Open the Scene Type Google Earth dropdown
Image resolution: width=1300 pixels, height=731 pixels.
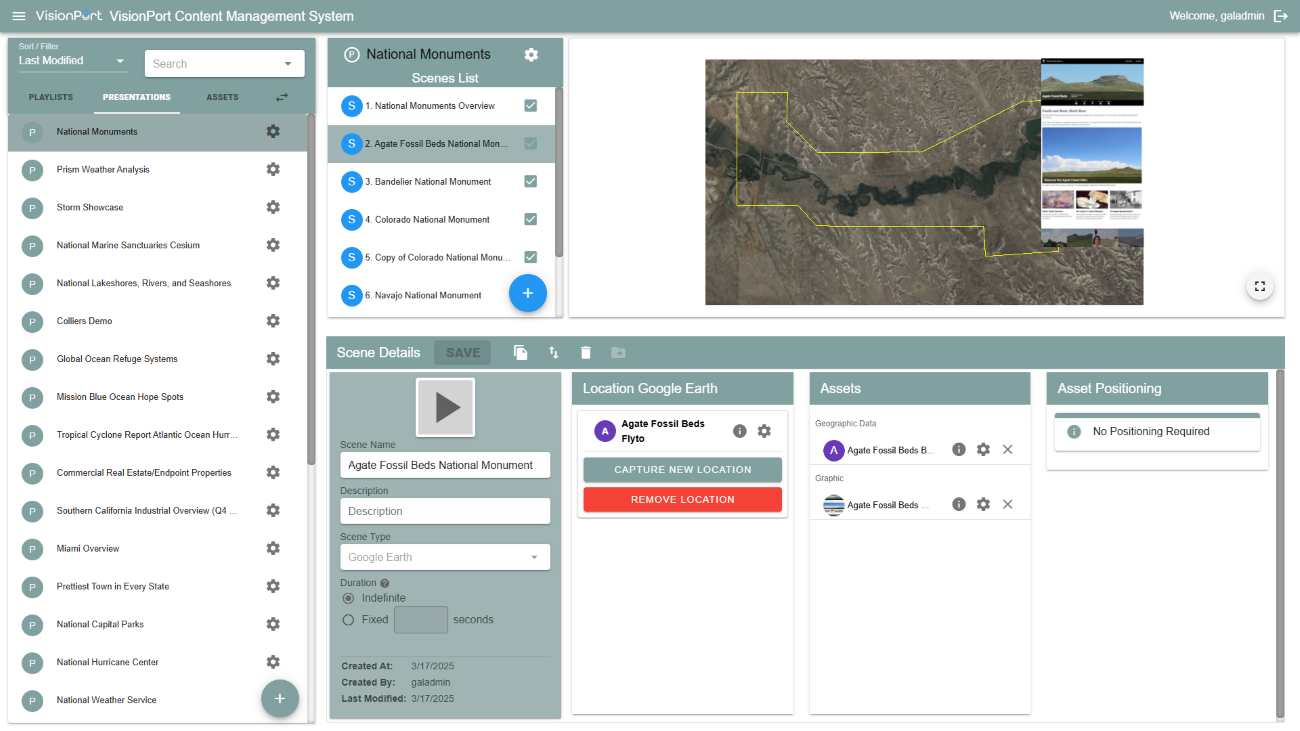(444, 557)
